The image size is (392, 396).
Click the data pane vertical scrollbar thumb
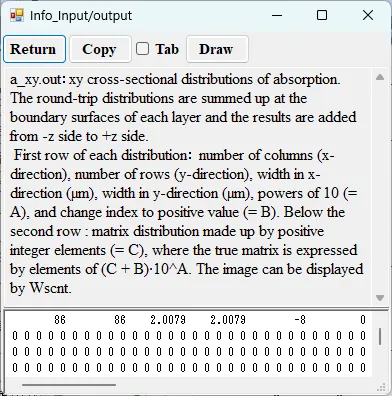click(380, 337)
